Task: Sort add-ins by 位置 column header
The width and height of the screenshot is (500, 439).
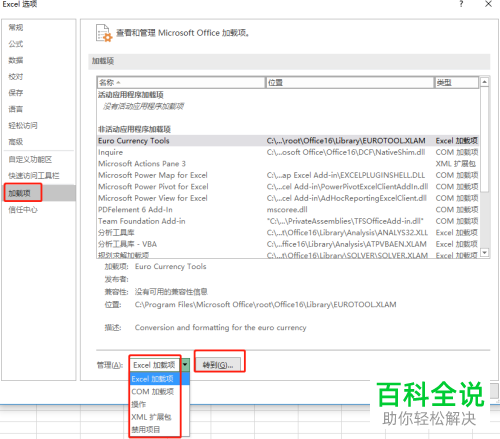Action: [x=350, y=82]
